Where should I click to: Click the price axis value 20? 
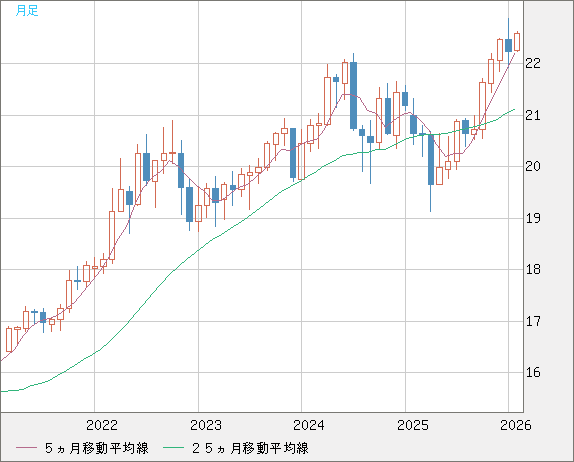click(x=533, y=166)
